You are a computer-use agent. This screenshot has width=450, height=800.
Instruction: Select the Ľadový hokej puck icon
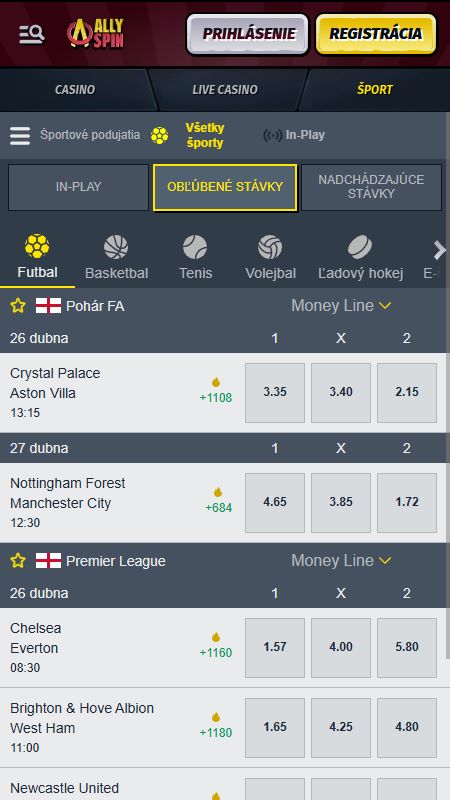click(360, 247)
